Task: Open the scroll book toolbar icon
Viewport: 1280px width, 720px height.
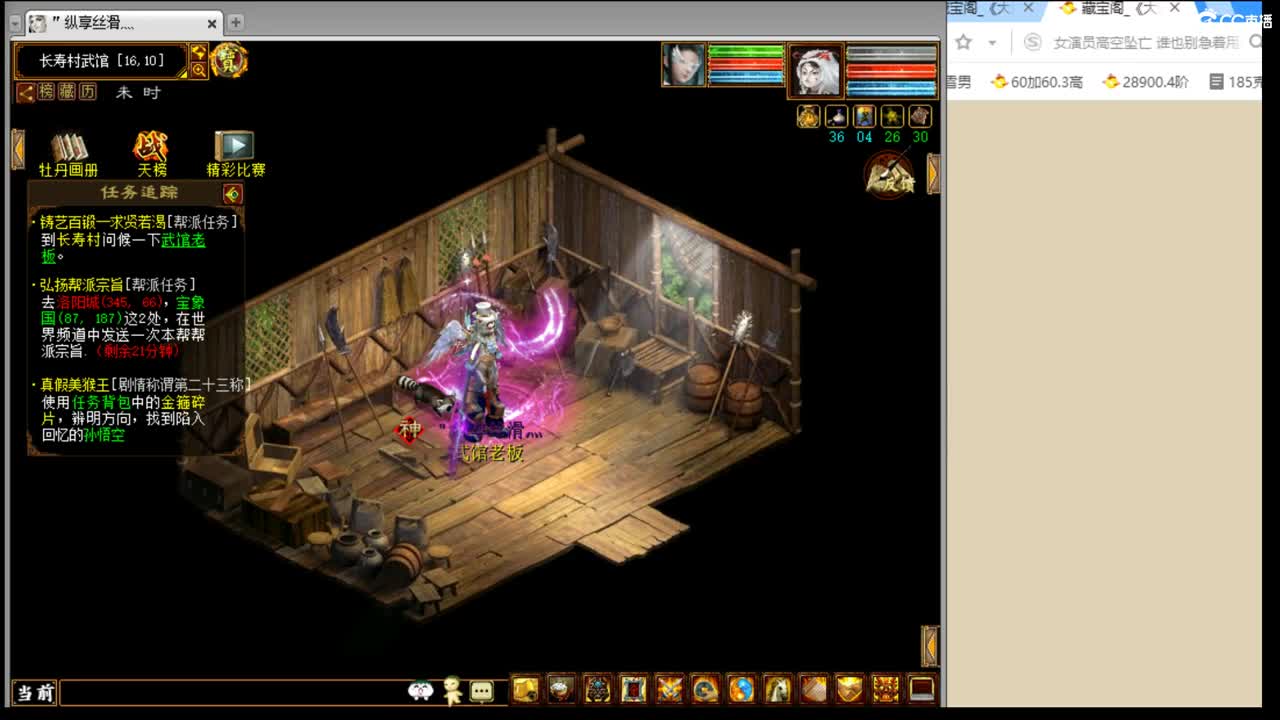Action: 814,689
